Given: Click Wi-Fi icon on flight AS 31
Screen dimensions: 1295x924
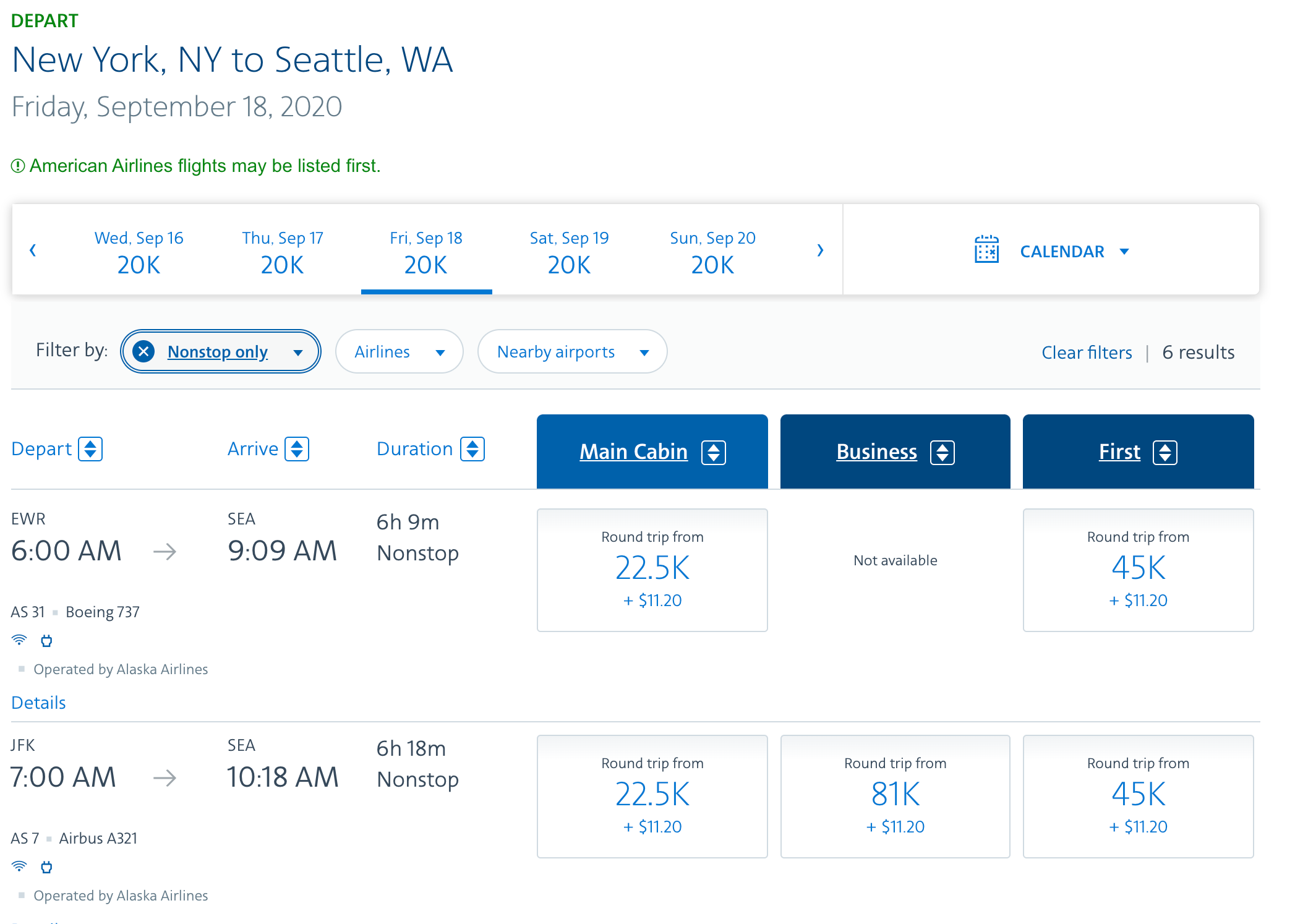Looking at the screenshot, I should (x=19, y=640).
